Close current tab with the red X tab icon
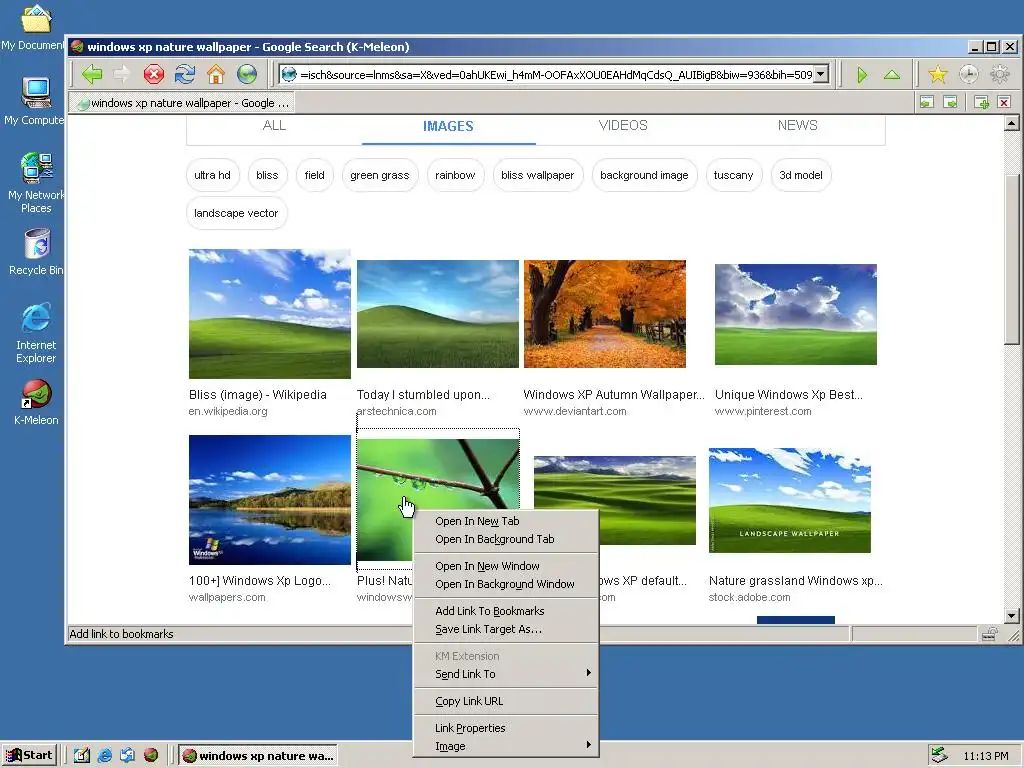Screen dimensions: 1024x768 tap(1004, 102)
